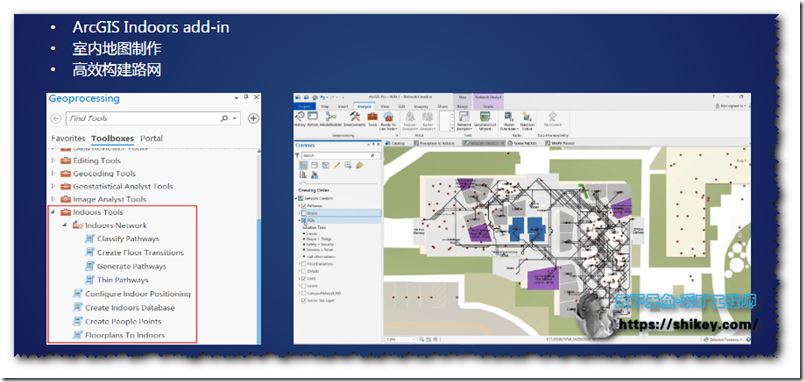Toggle the Vector Tile Layer checkbox
The height and width of the screenshot is (382, 804).
(x=304, y=300)
